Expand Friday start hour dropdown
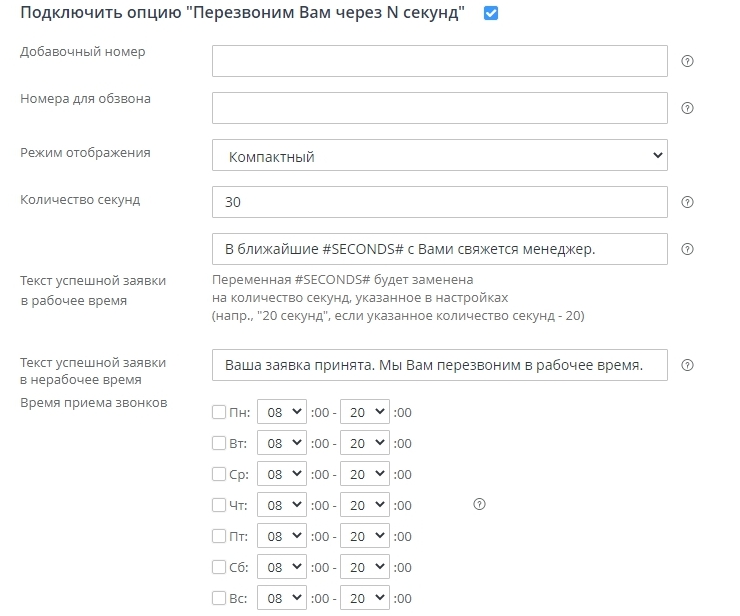Screen dimensions: 740x616 tap(284, 536)
